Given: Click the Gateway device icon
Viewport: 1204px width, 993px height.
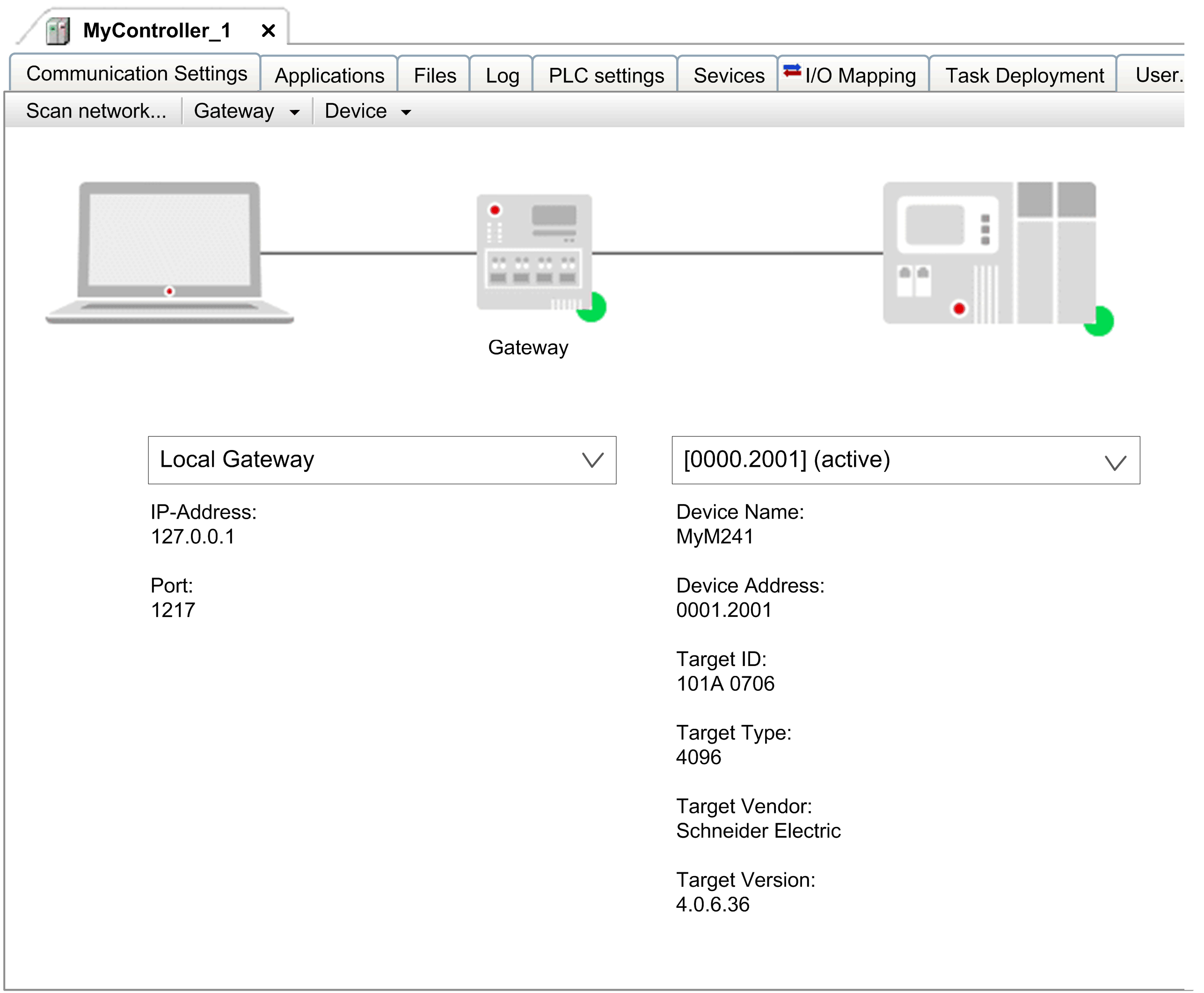Looking at the screenshot, I should pyautogui.click(x=533, y=252).
